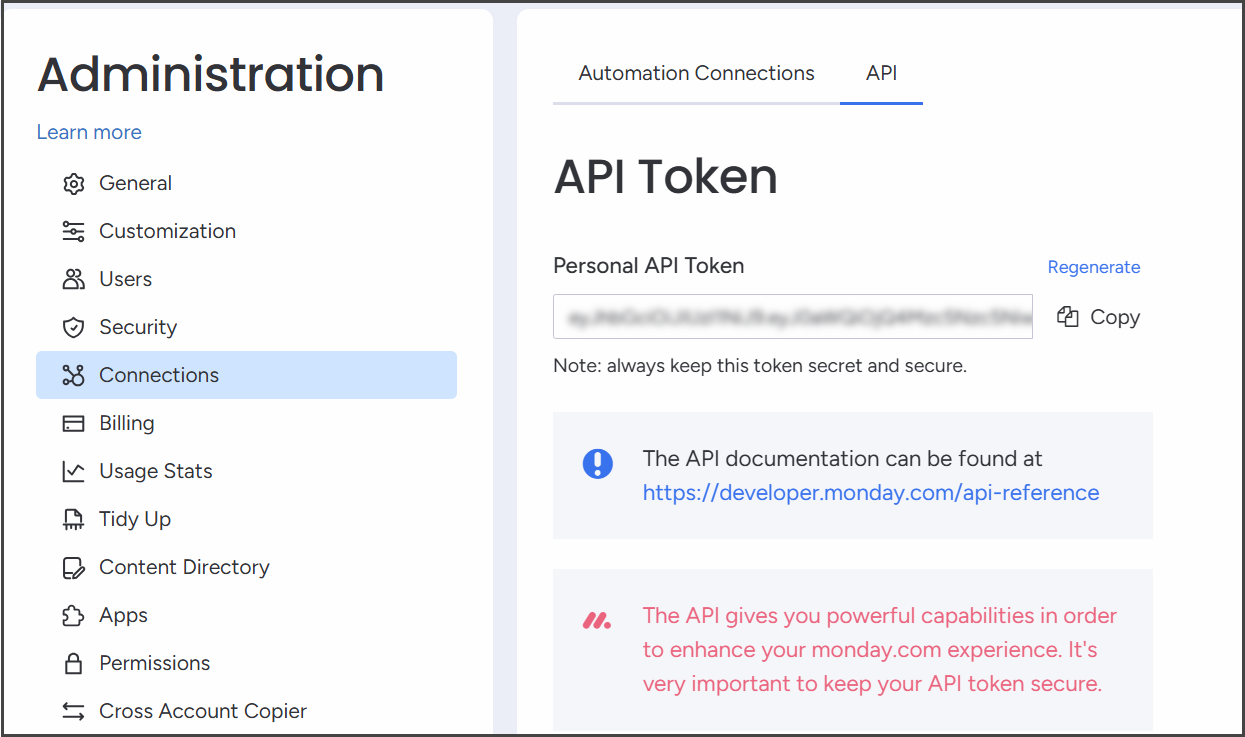Click the General gear icon

coord(73,184)
